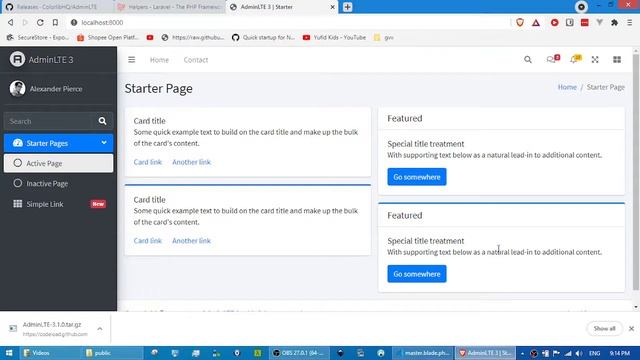The height and width of the screenshot is (360, 640).
Task: Click the page vertical scrollbar
Action: pos(636,171)
